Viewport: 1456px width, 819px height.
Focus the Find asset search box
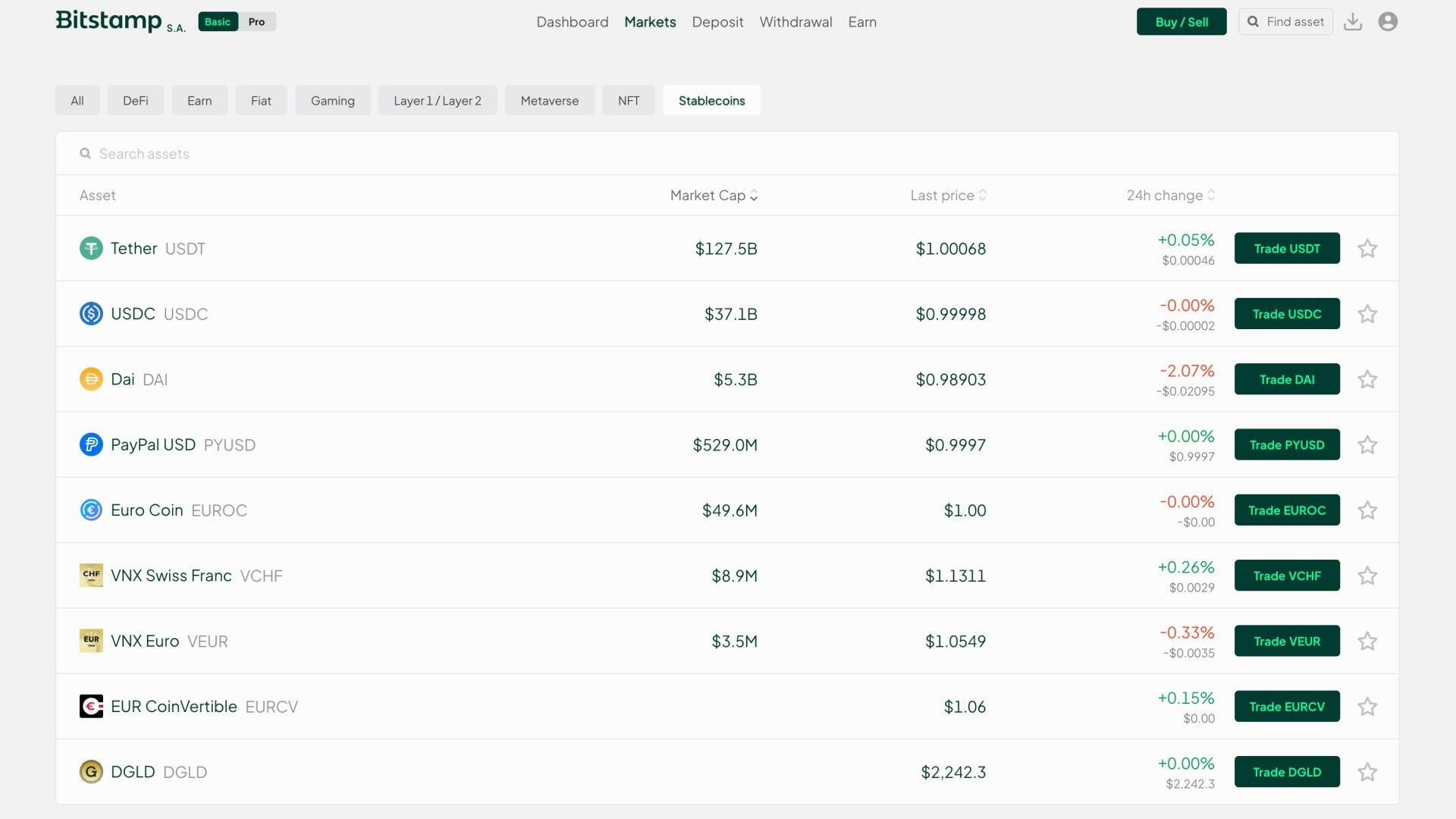1285,21
